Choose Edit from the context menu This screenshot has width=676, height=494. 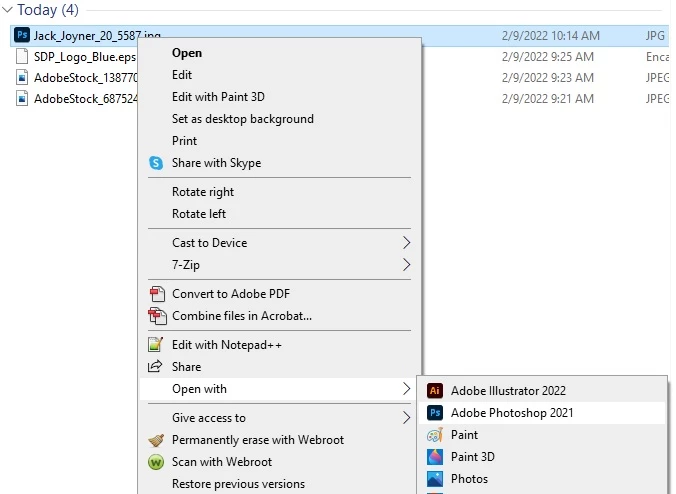(x=280, y=75)
